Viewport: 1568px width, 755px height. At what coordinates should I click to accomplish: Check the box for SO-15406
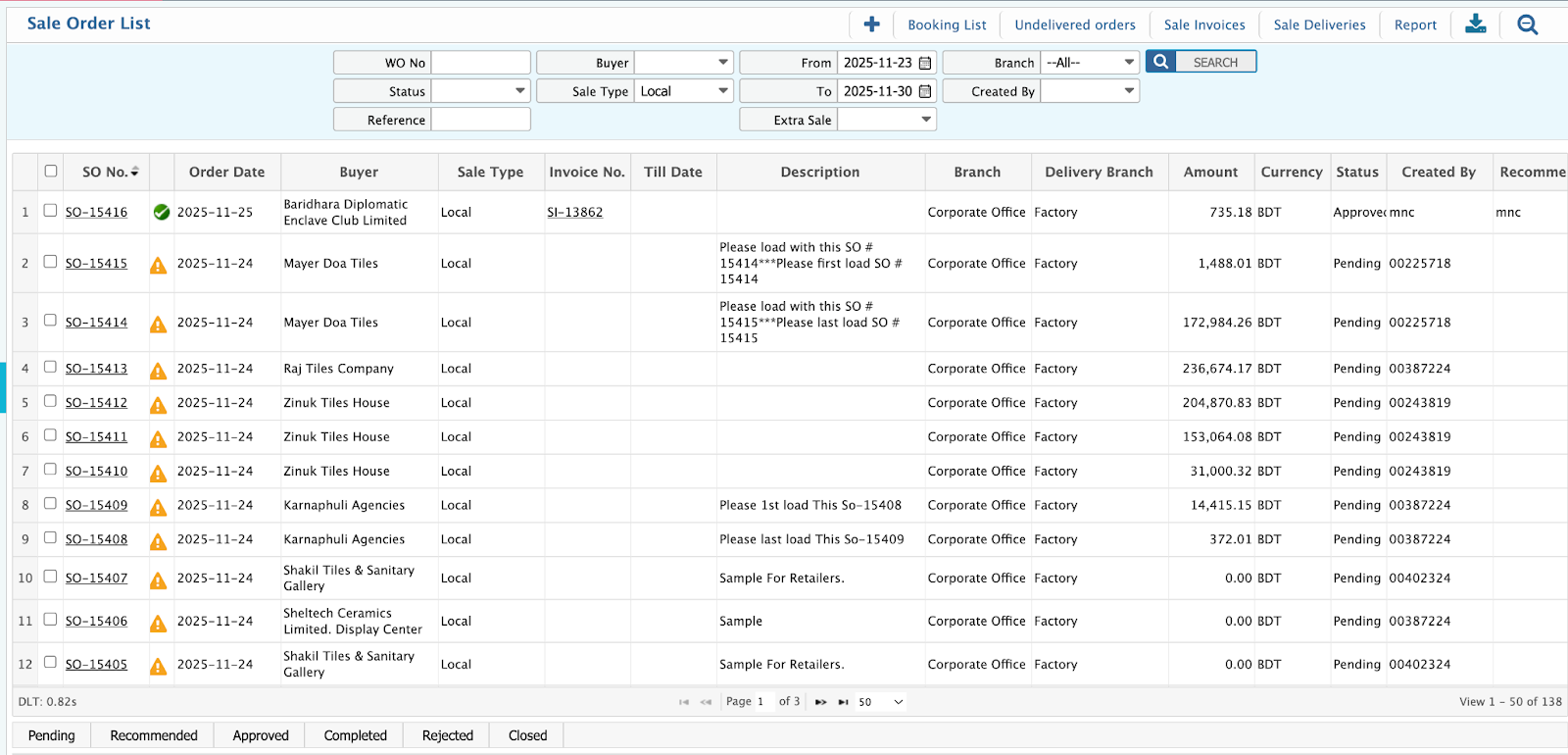coord(50,619)
